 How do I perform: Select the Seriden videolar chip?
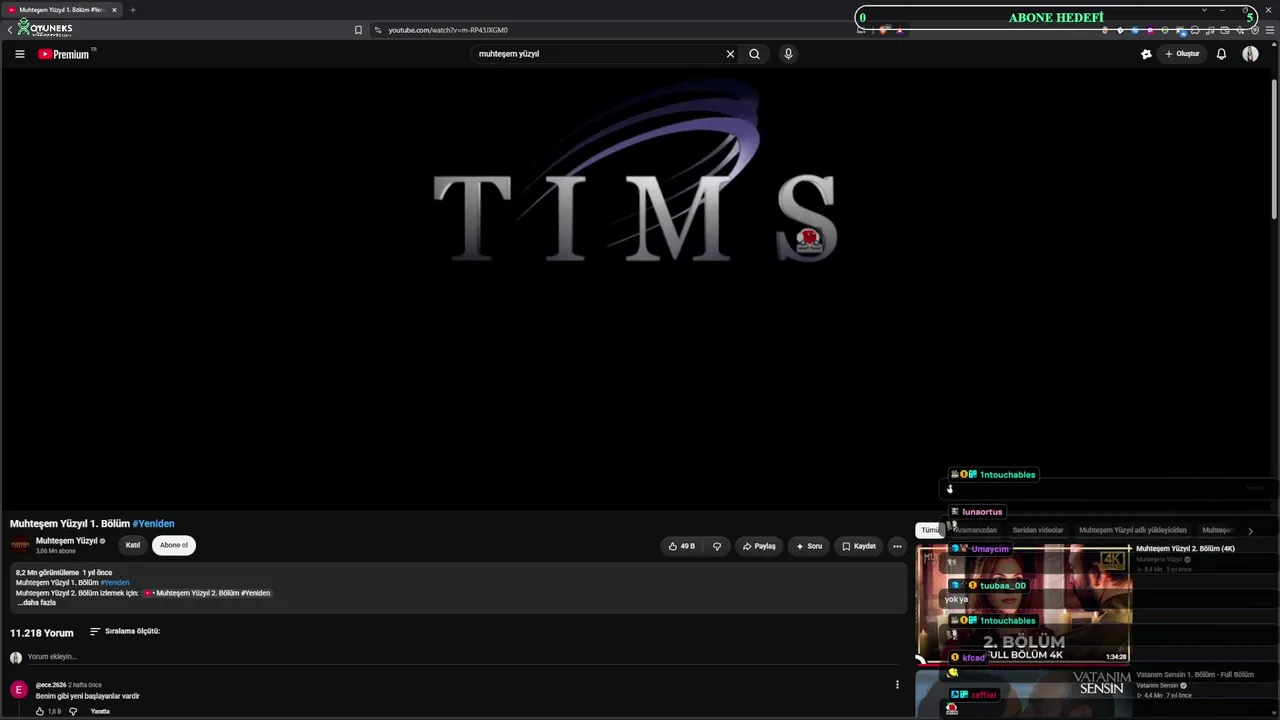coord(1038,530)
